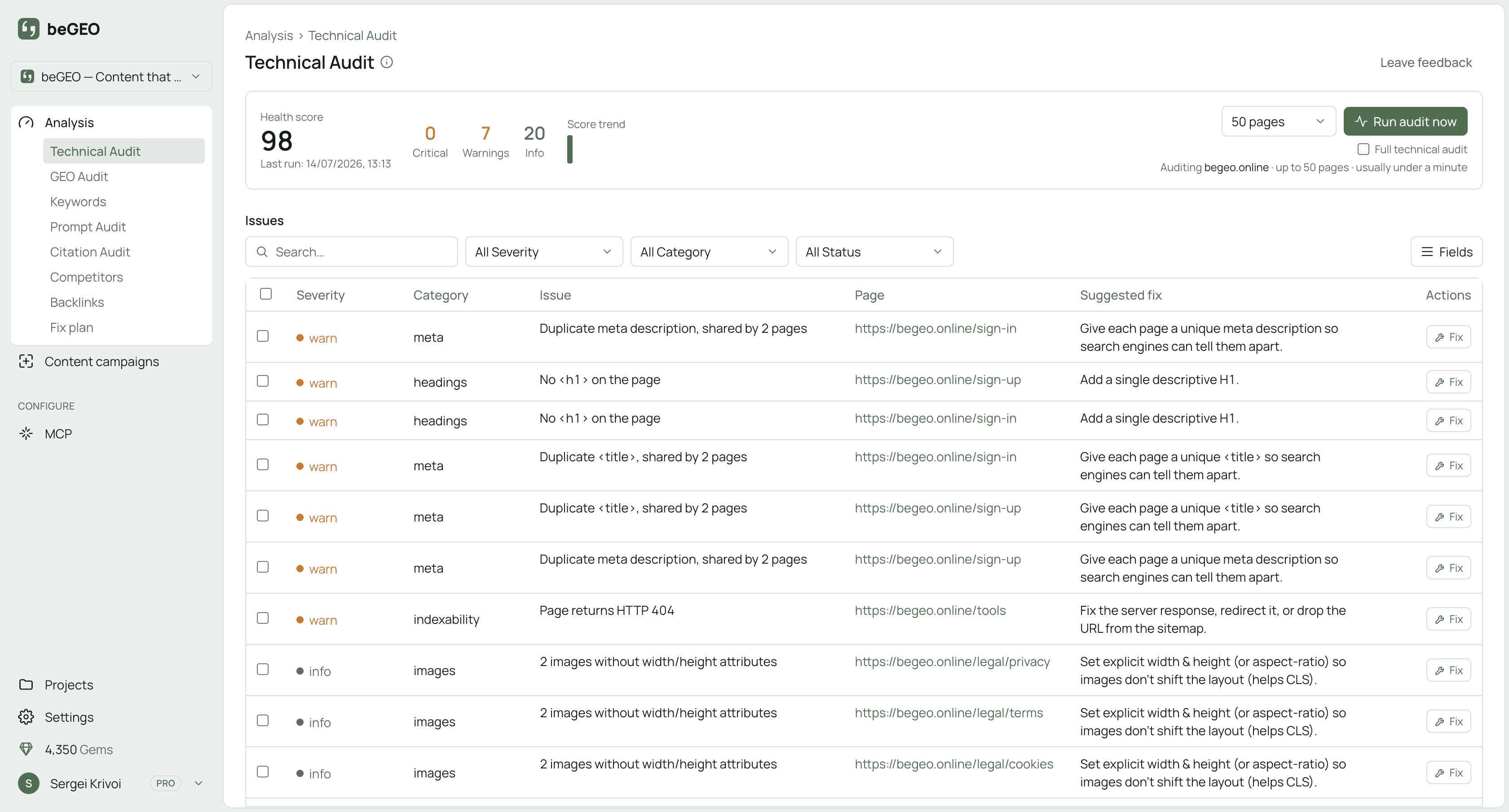Image resolution: width=1509 pixels, height=812 pixels.
Task: Click the PRO plan badge
Action: click(x=165, y=783)
